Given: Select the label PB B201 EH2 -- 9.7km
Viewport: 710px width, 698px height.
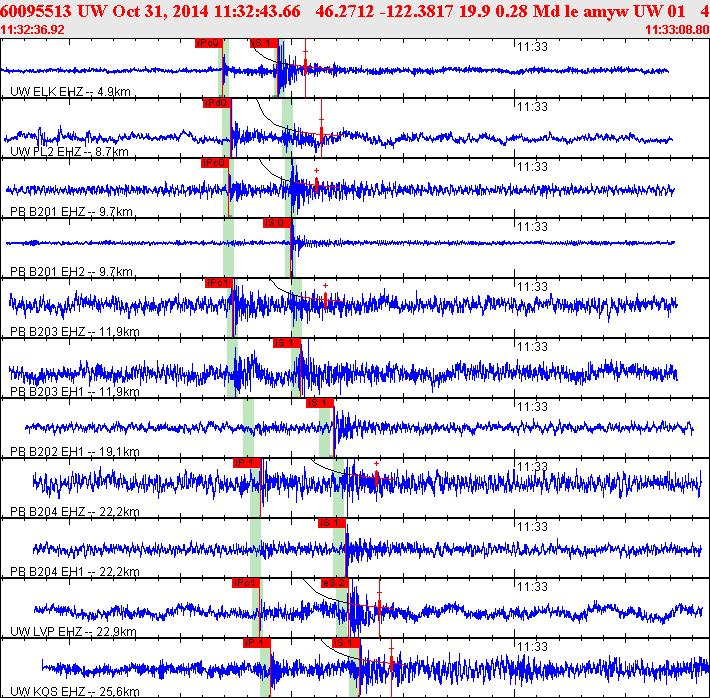Looking at the screenshot, I should [x=71, y=272].
